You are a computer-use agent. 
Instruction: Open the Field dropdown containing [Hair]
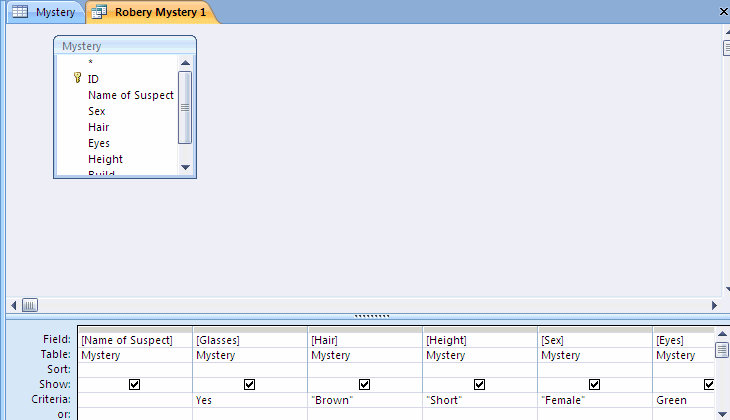[364, 340]
